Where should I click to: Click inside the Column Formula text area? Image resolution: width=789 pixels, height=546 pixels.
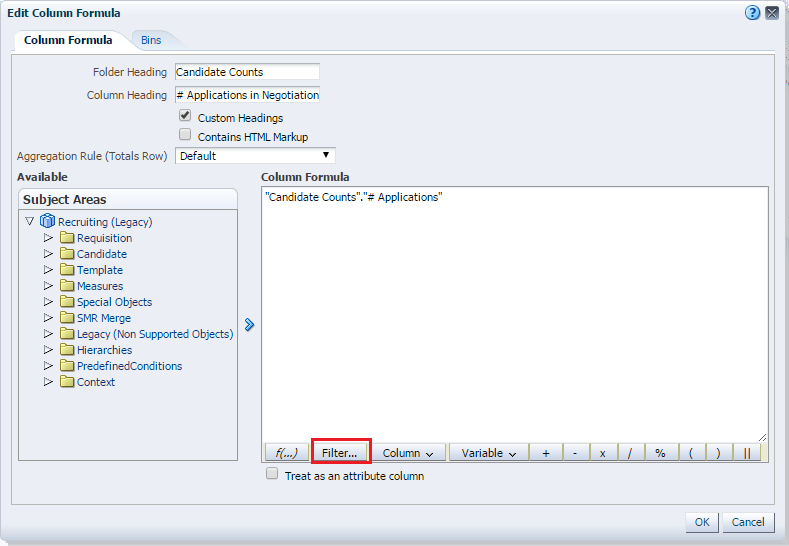[515, 315]
